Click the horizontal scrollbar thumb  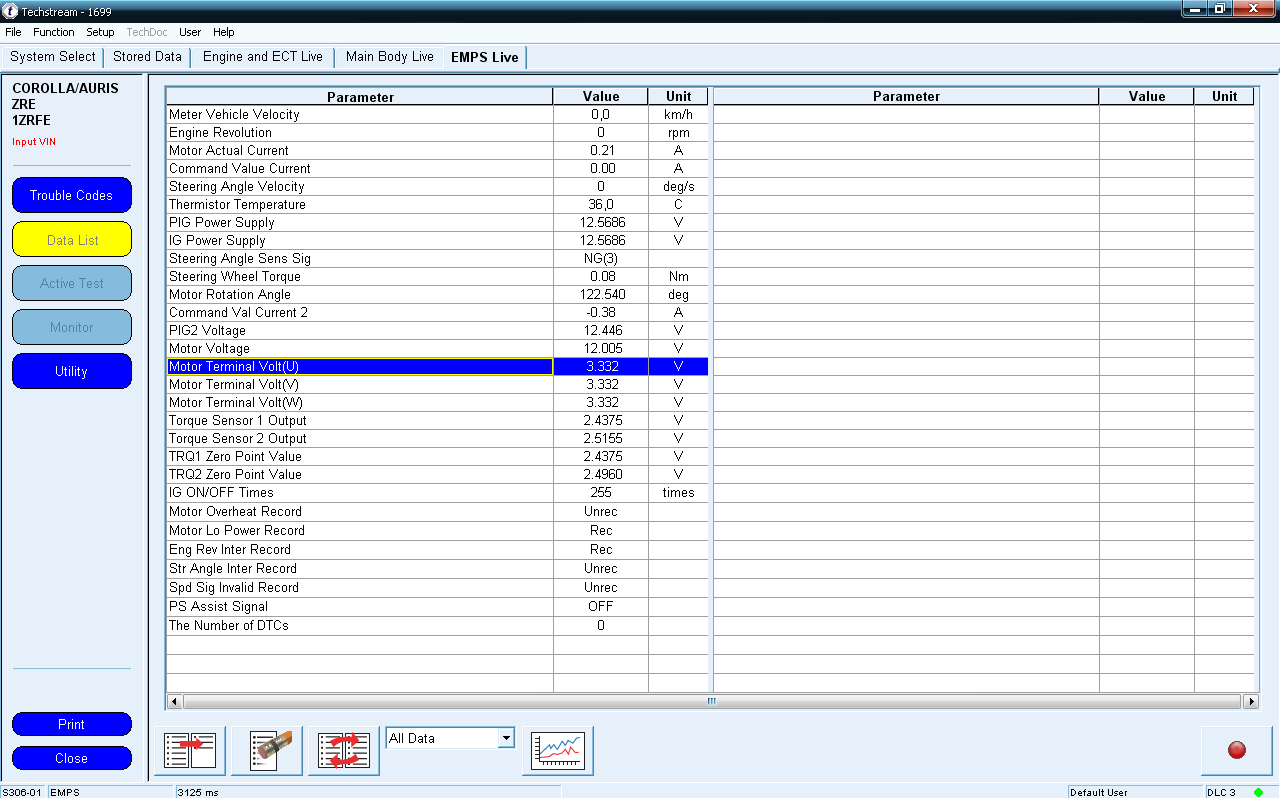pyautogui.click(x=712, y=702)
